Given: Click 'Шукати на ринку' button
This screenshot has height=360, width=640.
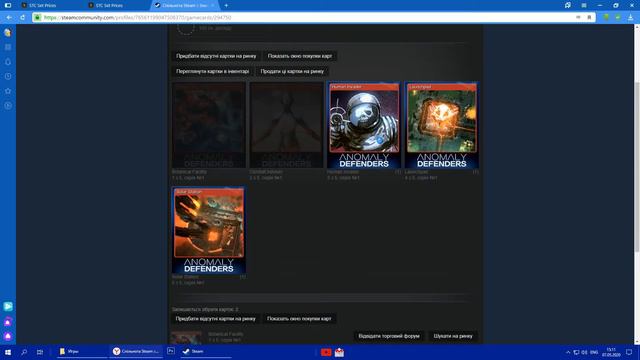Looking at the screenshot, I should [x=453, y=336].
